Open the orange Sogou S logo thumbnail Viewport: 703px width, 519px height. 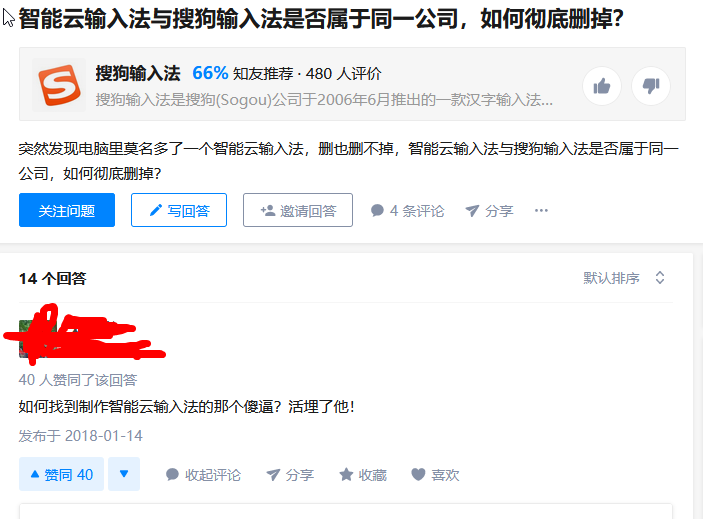[x=59, y=85]
